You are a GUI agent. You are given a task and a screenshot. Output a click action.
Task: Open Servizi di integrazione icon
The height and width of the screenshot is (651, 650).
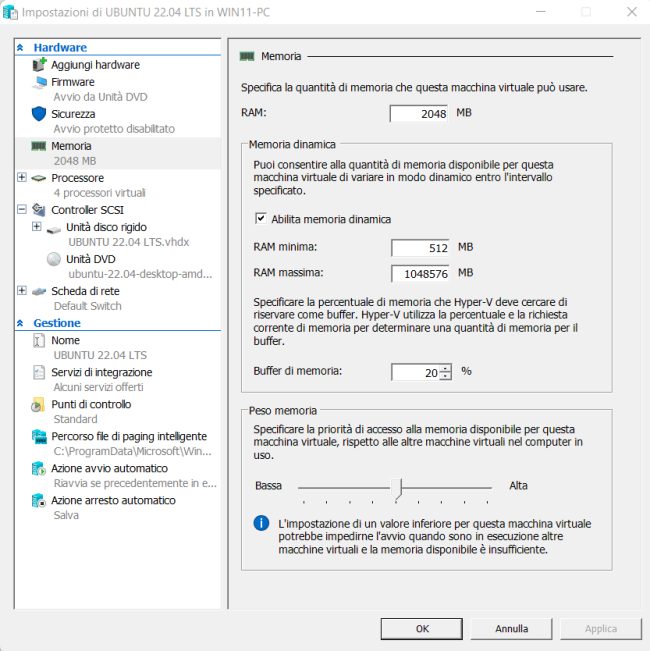[39, 373]
